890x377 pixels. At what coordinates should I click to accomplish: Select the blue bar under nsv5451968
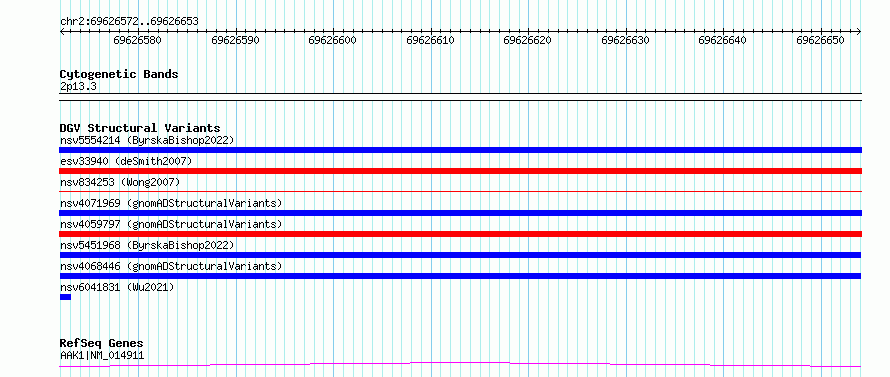click(x=460, y=255)
